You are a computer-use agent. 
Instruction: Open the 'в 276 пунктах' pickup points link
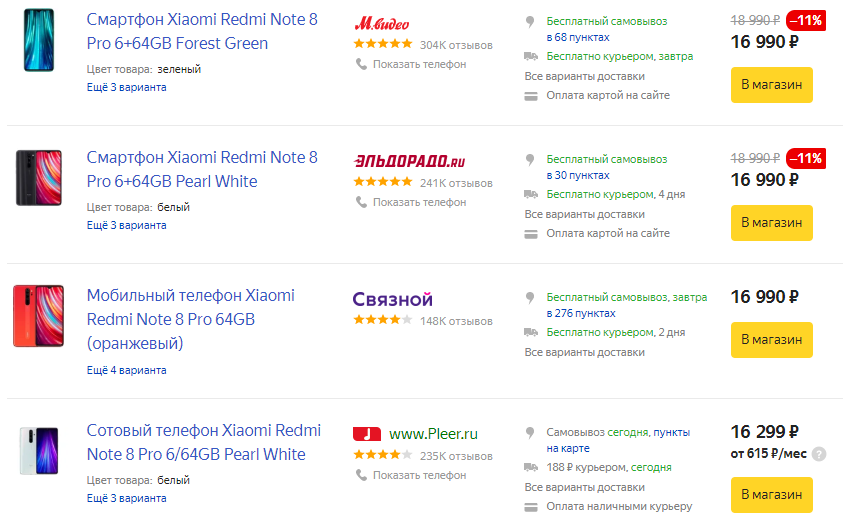tap(578, 314)
